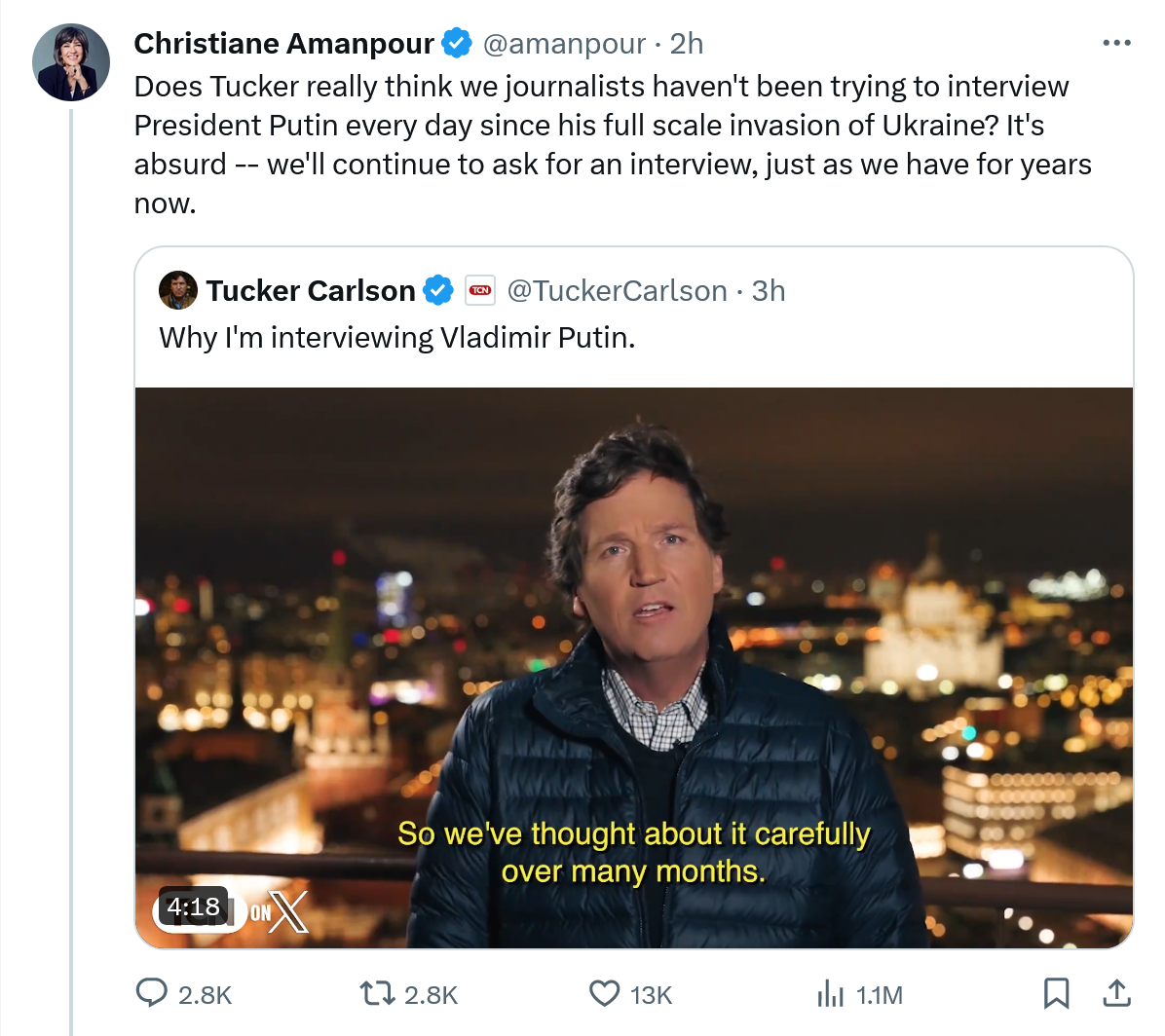The image size is (1165, 1036).
Task: Click the @TuckerCarlson handle
Action: click(617, 290)
